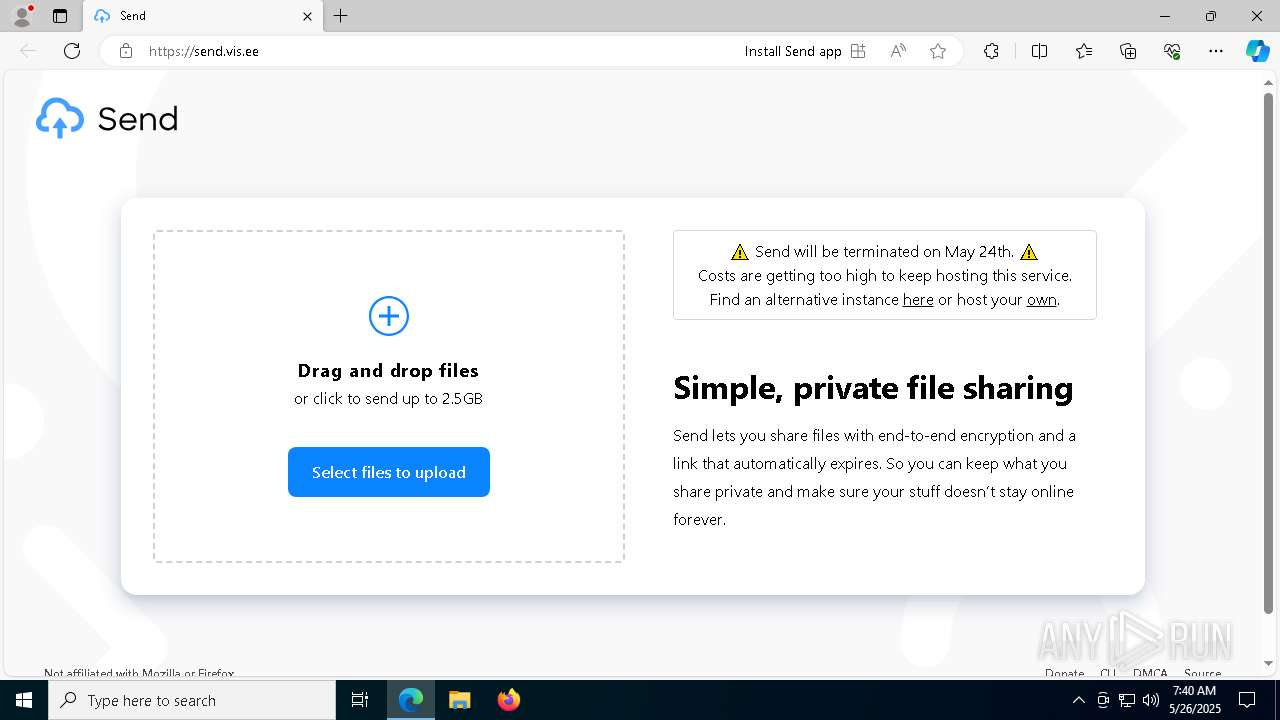Toggle split screen icon
Image resolution: width=1280 pixels, height=720 pixels.
1039,51
